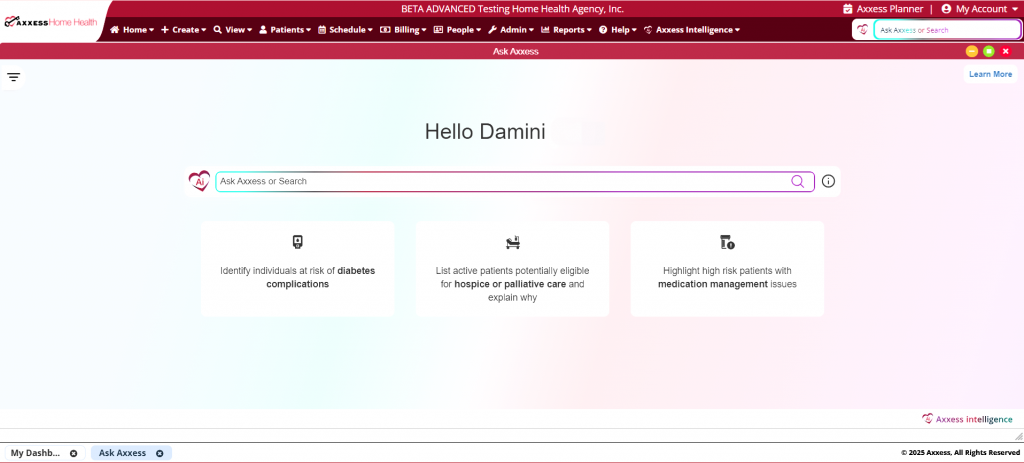Click the Hello Damini greeting text
This screenshot has height=463, width=1024.
pos(485,131)
